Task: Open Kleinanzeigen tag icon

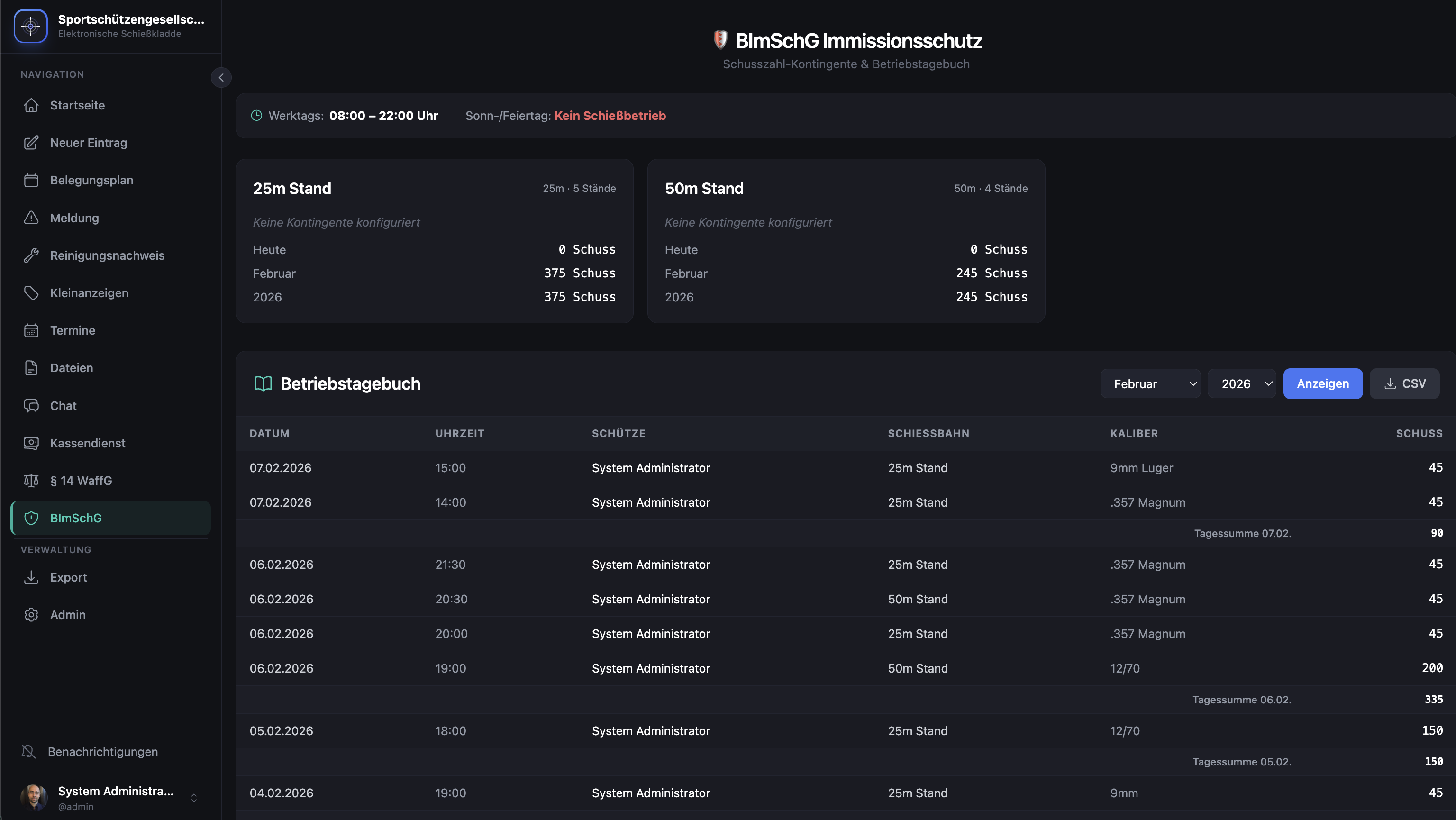Action: 31,293
